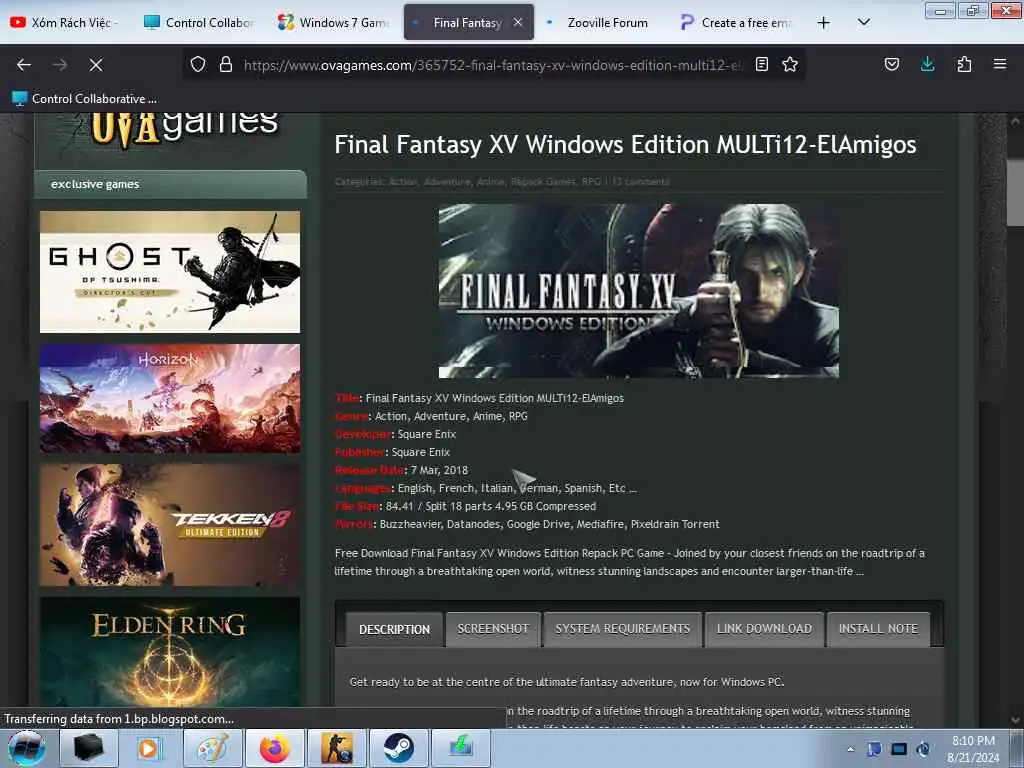Switch to Create a free email tab
Image resolution: width=1024 pixels, height=768 pixels.
click(x=736, y=22)
